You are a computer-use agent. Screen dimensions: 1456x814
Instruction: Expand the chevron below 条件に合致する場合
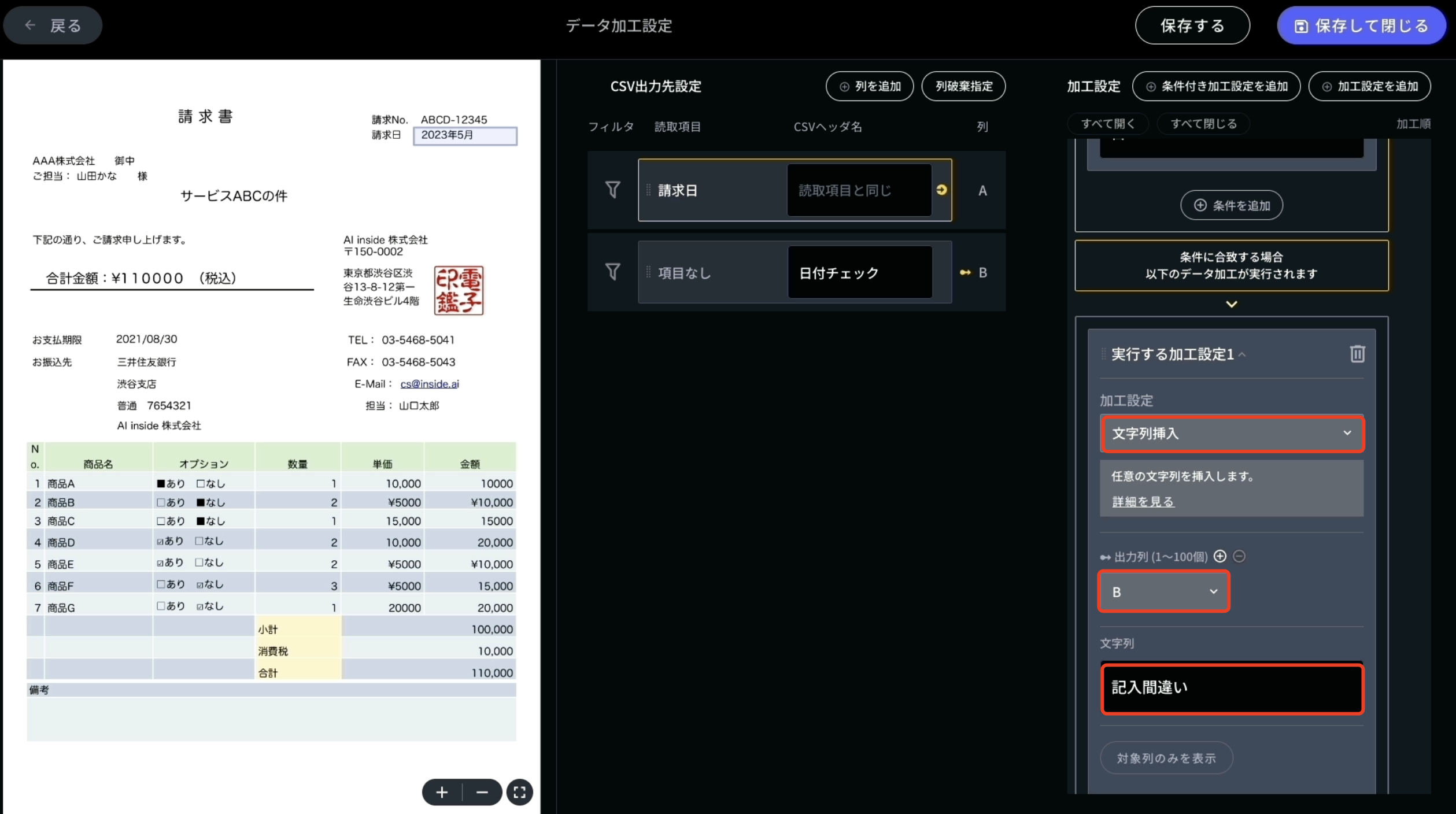[1231, 304]
